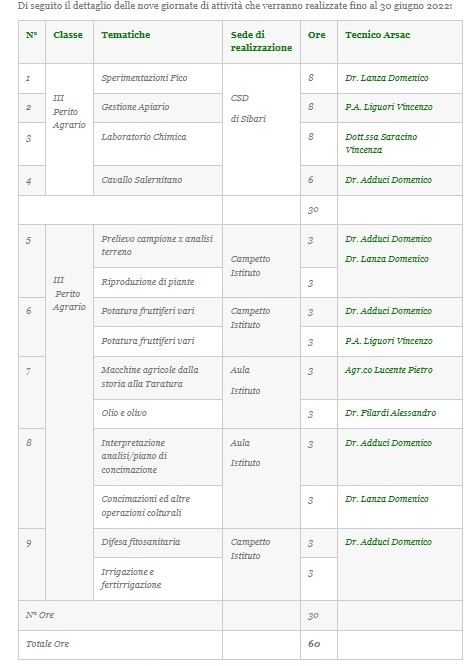Select the 'Sede di realizzazione' header

point(261,41)
